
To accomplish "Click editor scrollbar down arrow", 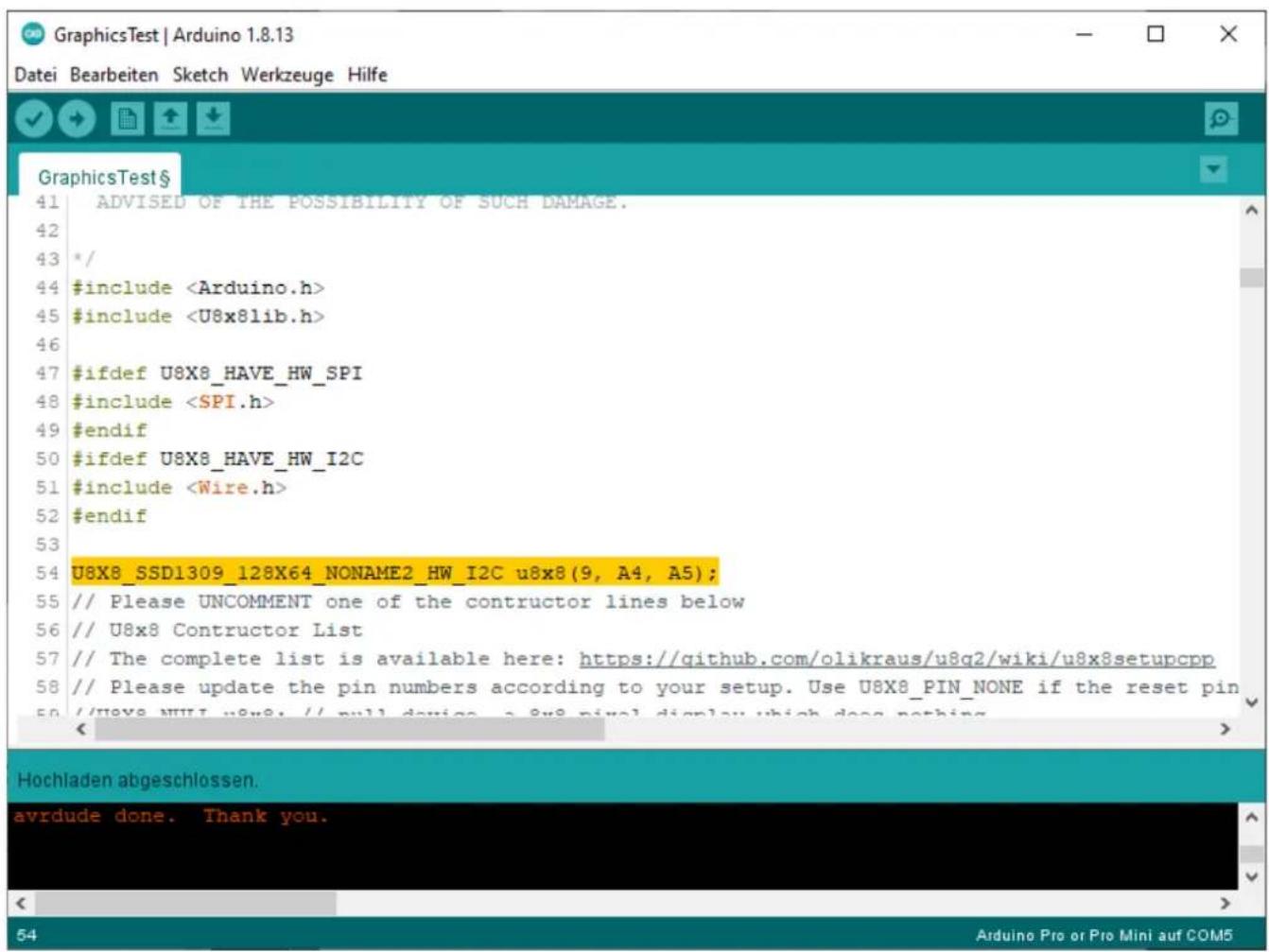I will [1251, 701].
